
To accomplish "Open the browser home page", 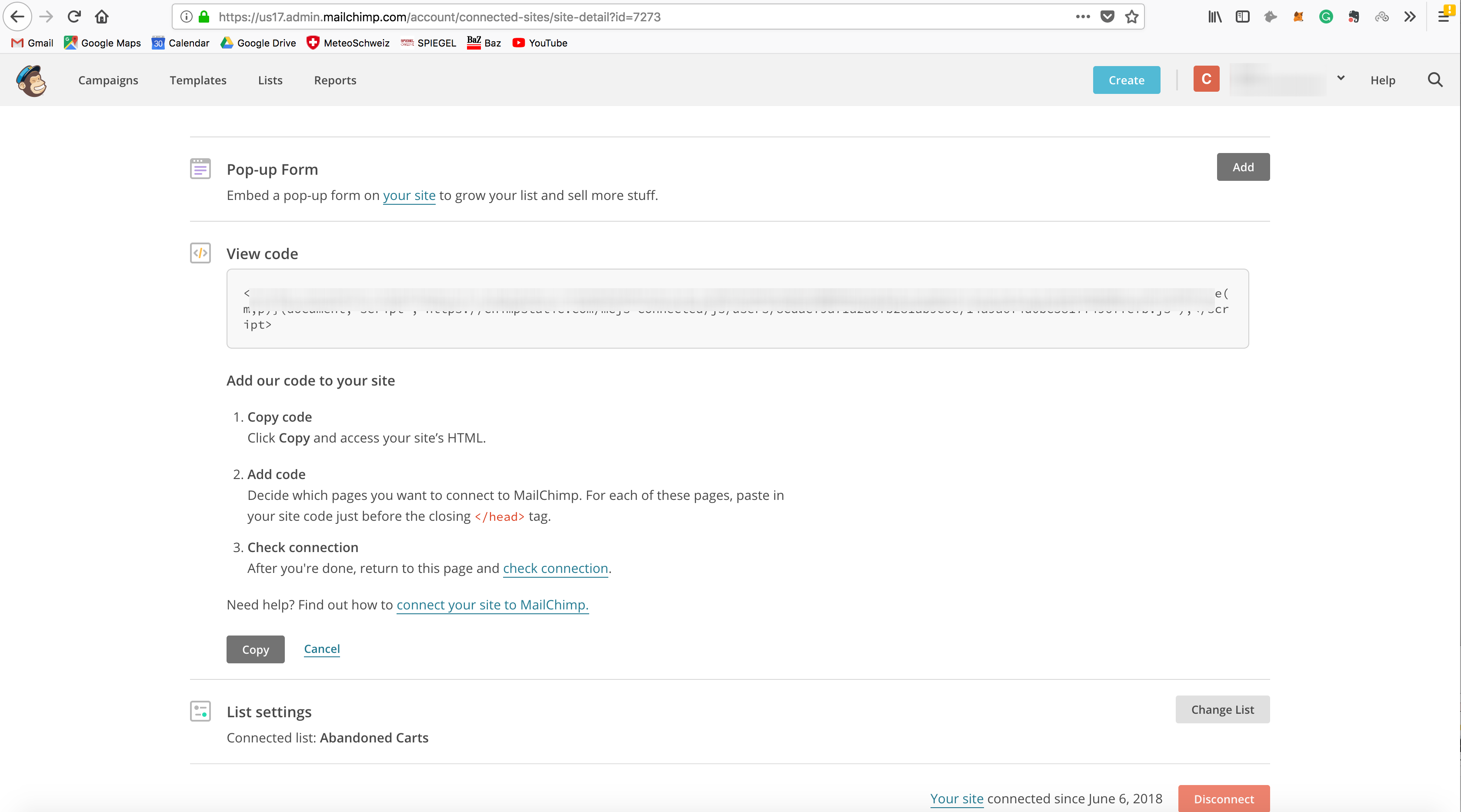I will point(102,17).
